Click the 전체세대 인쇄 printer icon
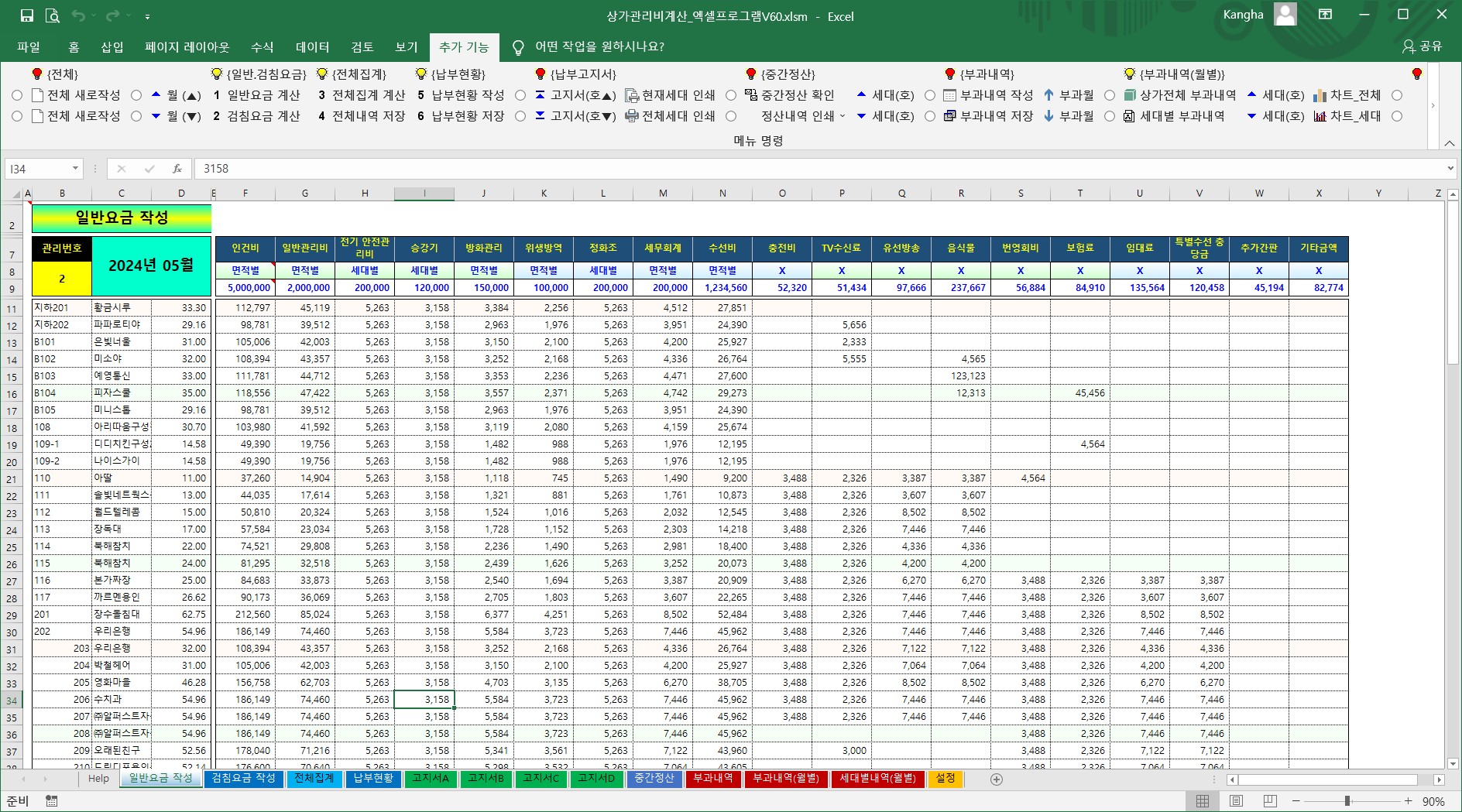1462x812 pixels. (x=632, y=116)
